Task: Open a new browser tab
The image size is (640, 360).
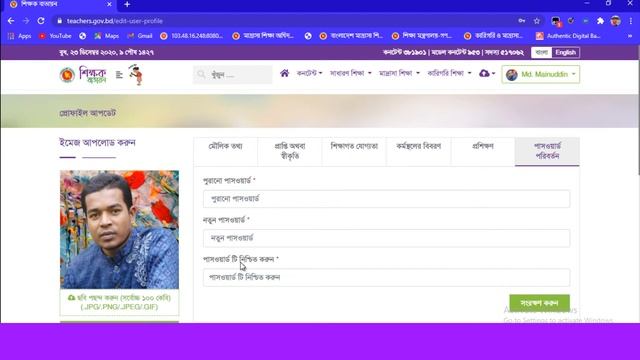Action: [x=127, y=4]
